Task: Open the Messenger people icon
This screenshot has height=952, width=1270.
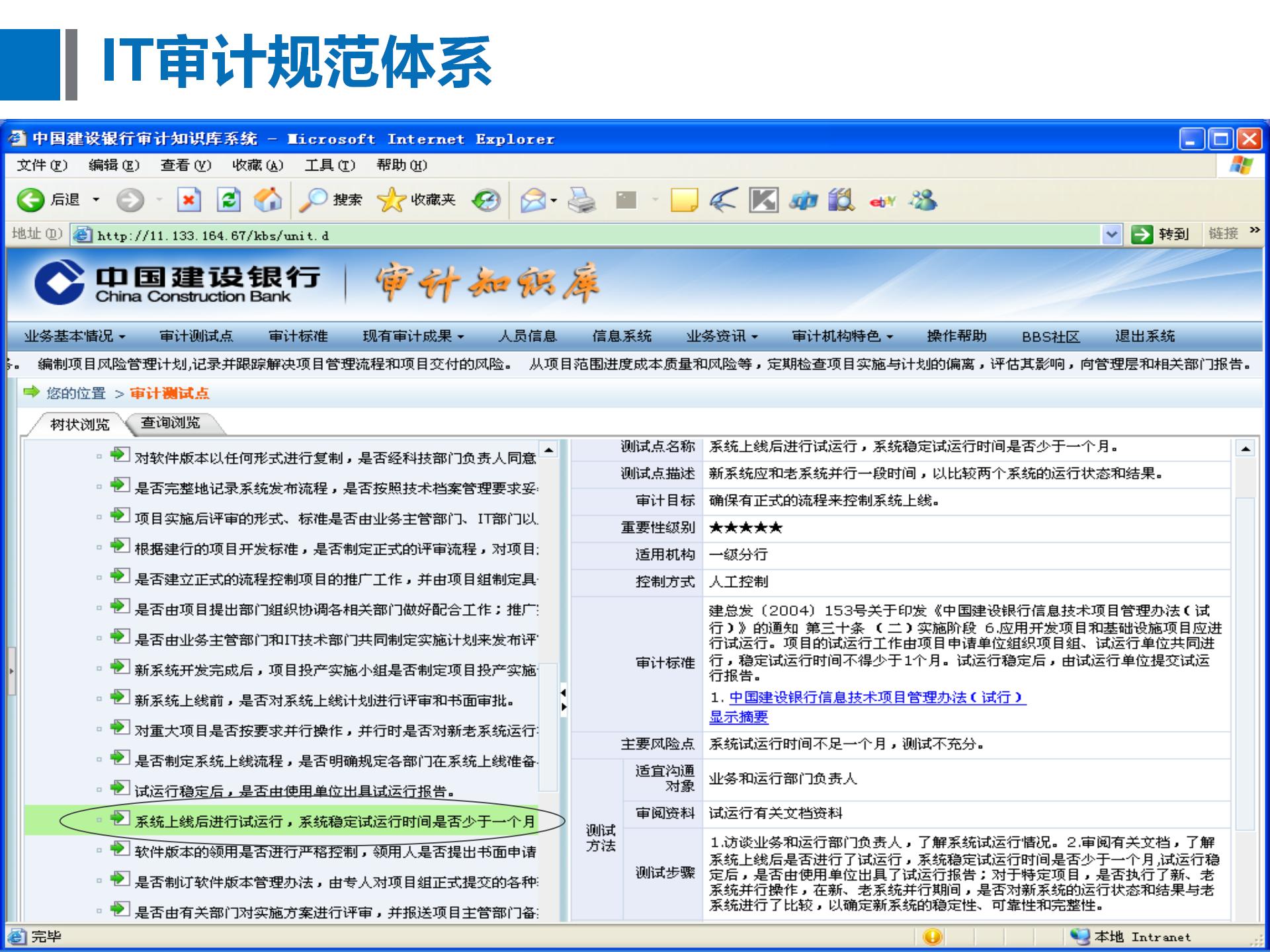Action: 922,200
